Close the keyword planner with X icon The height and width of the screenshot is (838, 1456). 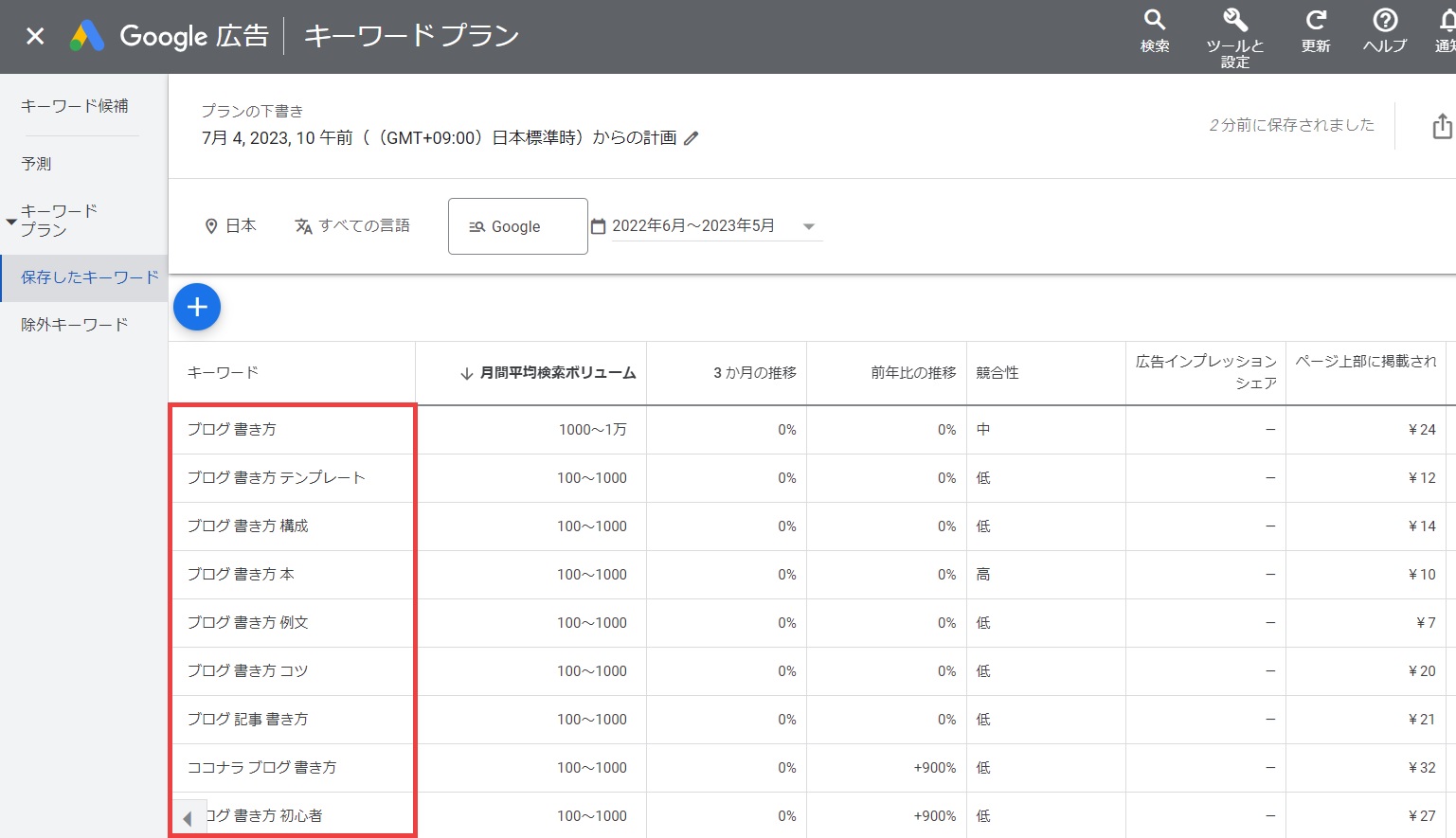35,36
